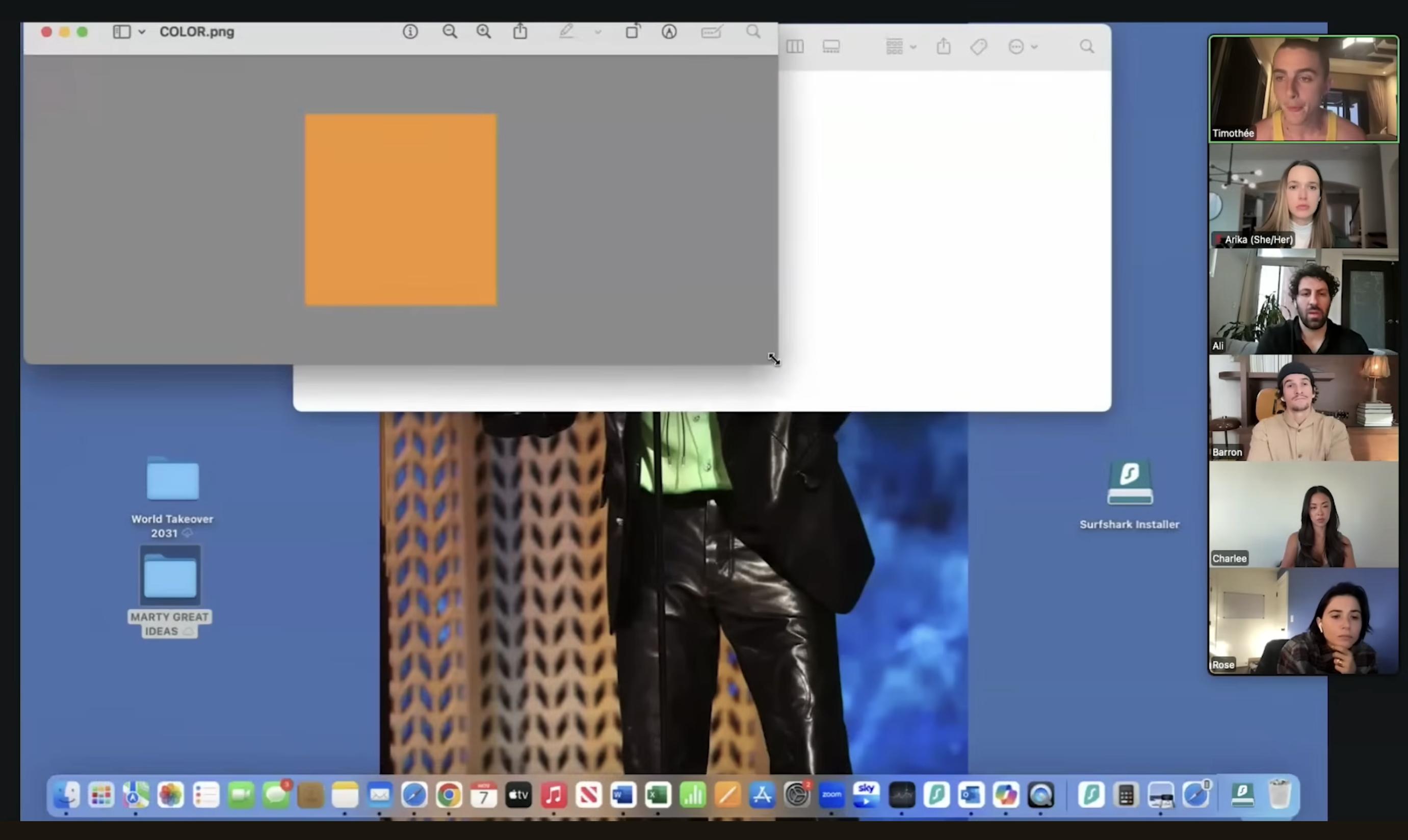The image size is (1408, 840).
Task: Switch the Finder window to column view
Action: click(x=794, y=46)
